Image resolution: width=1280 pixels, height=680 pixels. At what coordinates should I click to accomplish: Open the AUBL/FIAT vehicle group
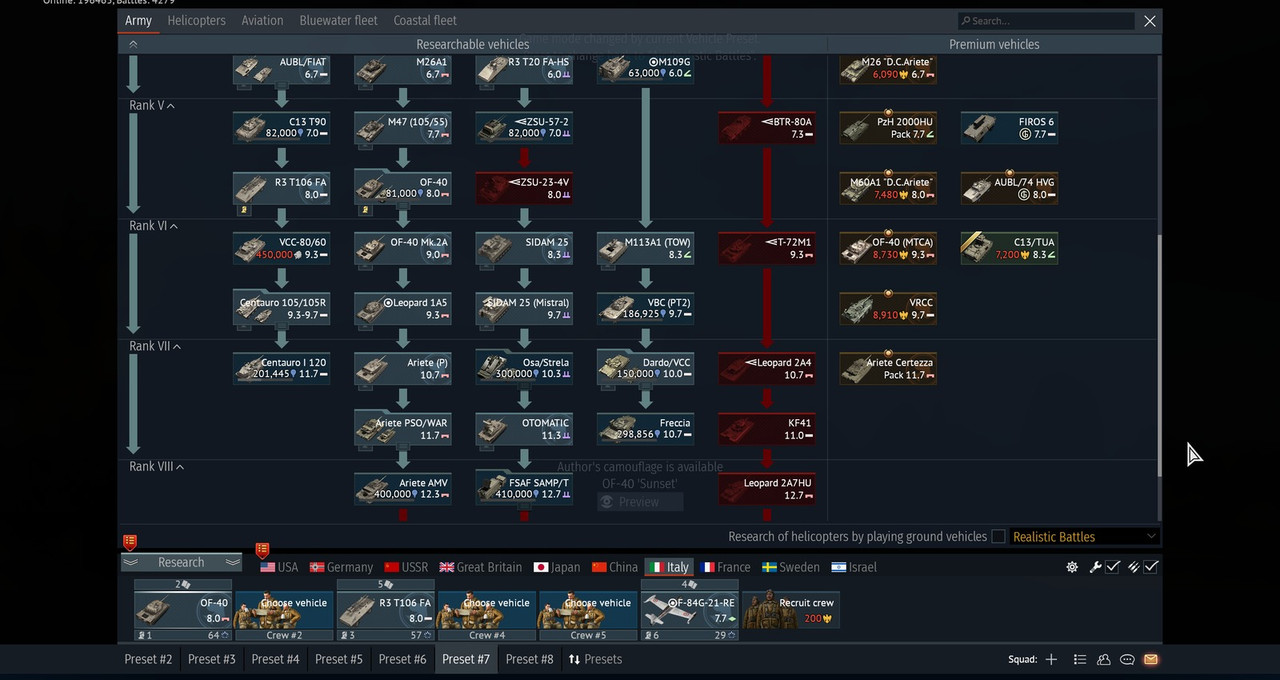(282, 68)
